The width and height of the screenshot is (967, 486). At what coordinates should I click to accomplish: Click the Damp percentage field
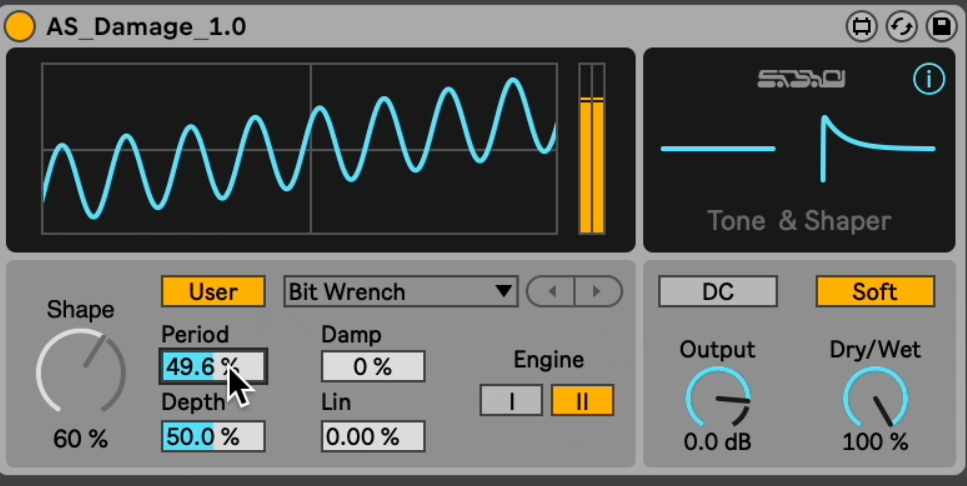point(373,367)
